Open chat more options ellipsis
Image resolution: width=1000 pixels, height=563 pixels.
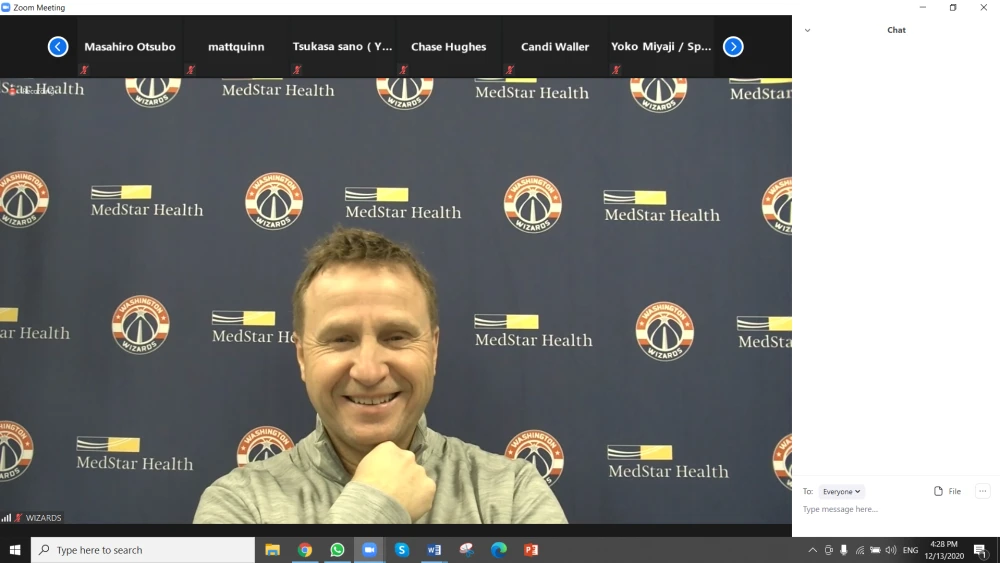(x=983, y=491)
